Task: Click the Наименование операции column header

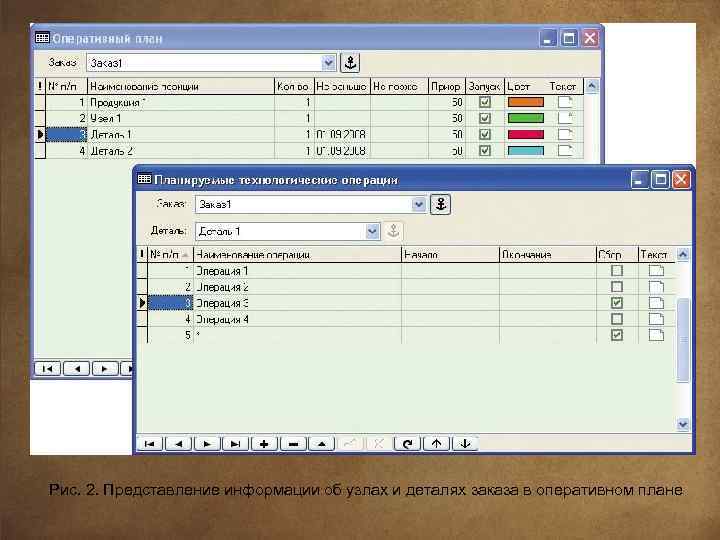Action: [297, 254]
